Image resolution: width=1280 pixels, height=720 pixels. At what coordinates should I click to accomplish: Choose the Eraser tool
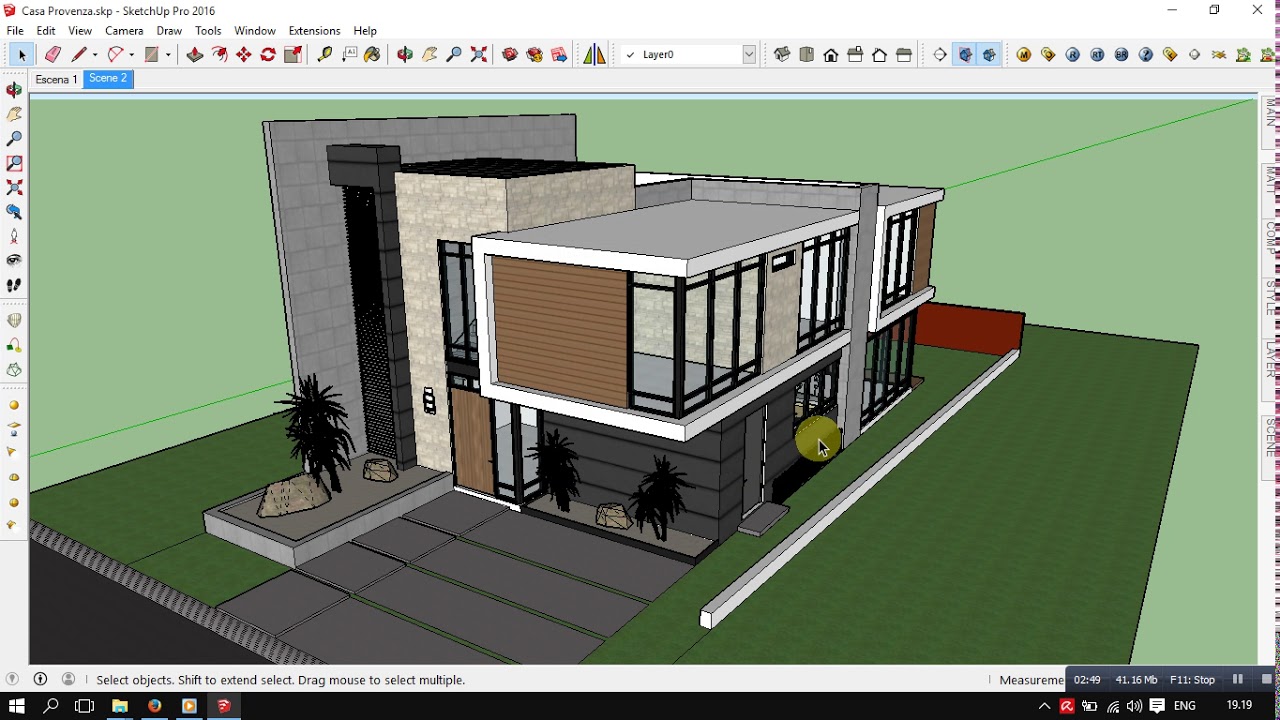(53, 55)
